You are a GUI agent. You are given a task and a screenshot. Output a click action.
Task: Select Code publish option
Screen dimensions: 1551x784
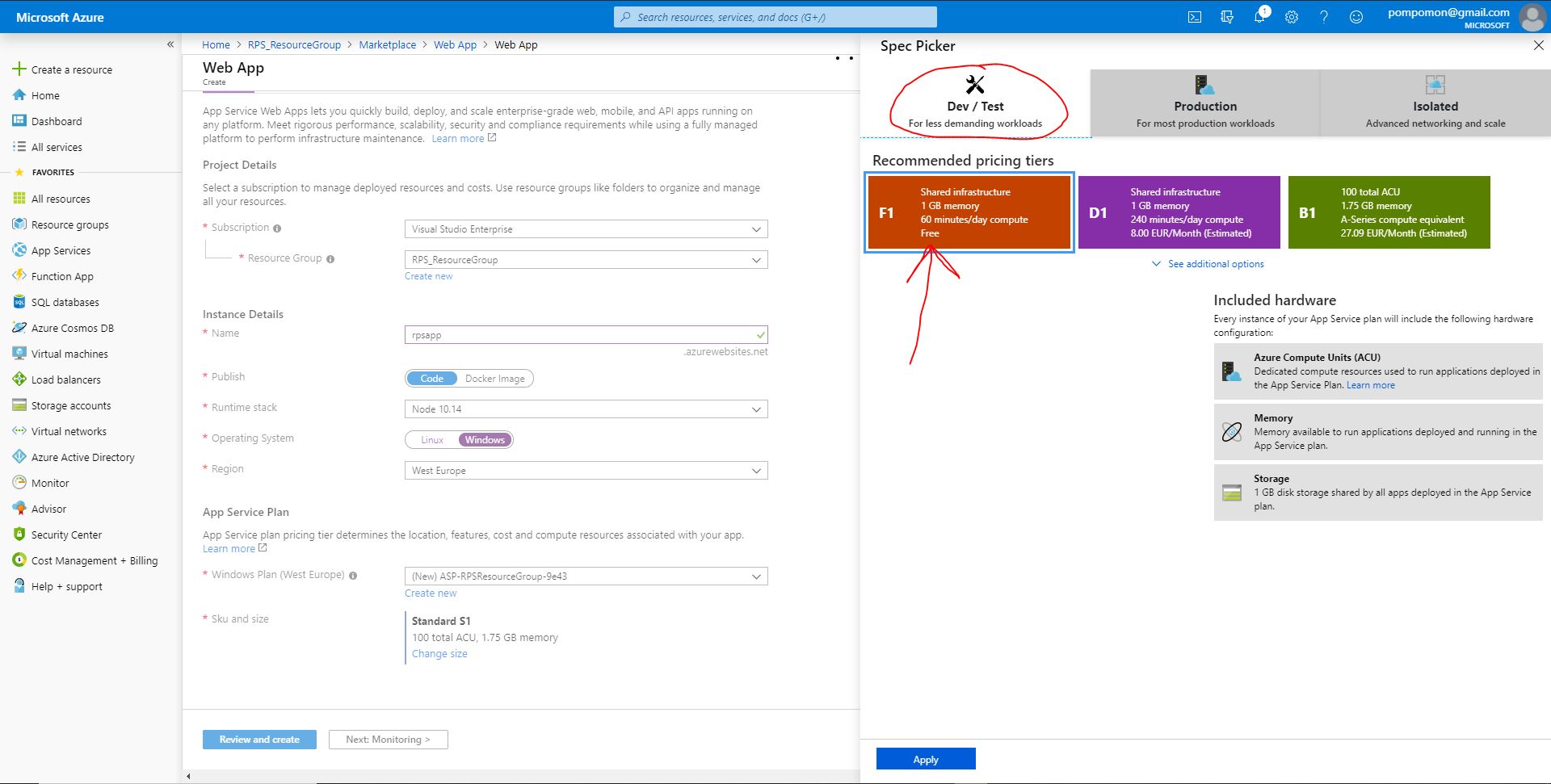pyautogui.click(x=431, y=379)
